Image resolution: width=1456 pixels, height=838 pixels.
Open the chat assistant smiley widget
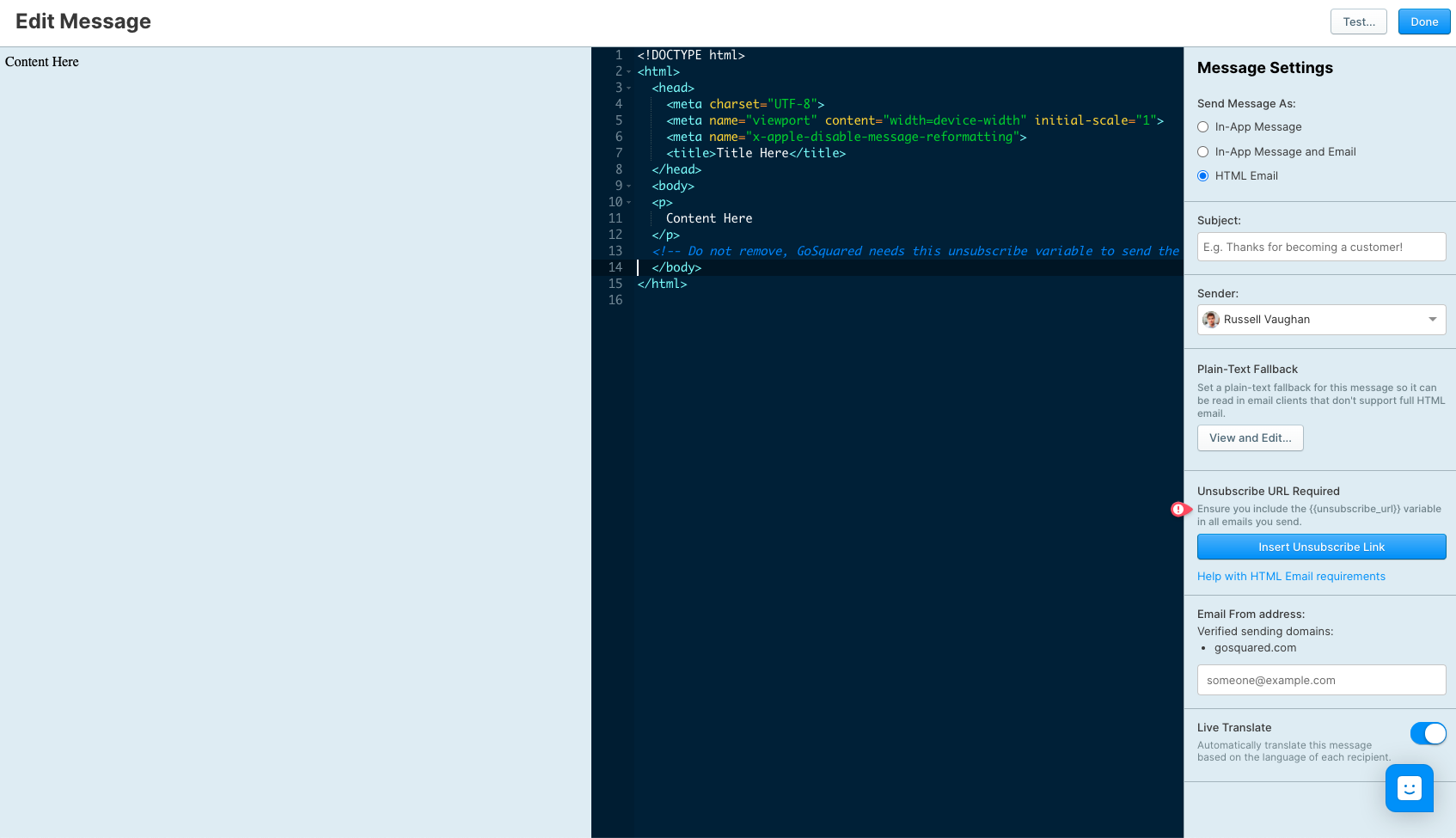(1410, 788)
